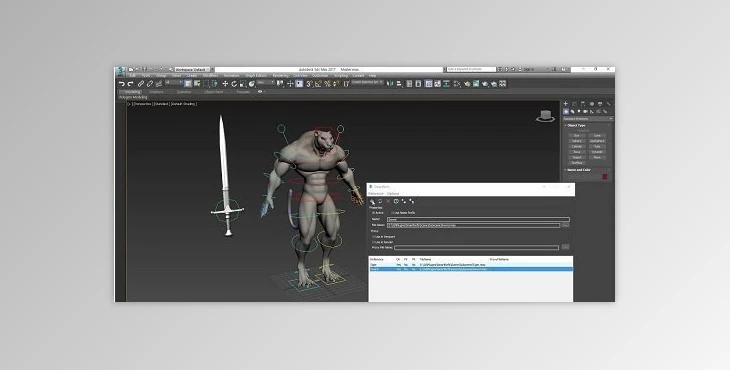This screenshot has width=730, height=370.
Task: Select the Tiger row in reference list
Action: pyautogui.click(x=471, y=265)
